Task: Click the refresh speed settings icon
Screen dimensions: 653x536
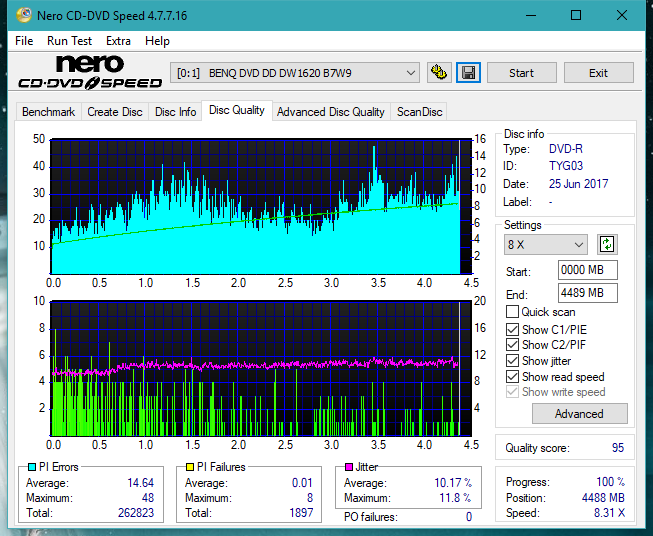Action: click(x=607, y=244)
